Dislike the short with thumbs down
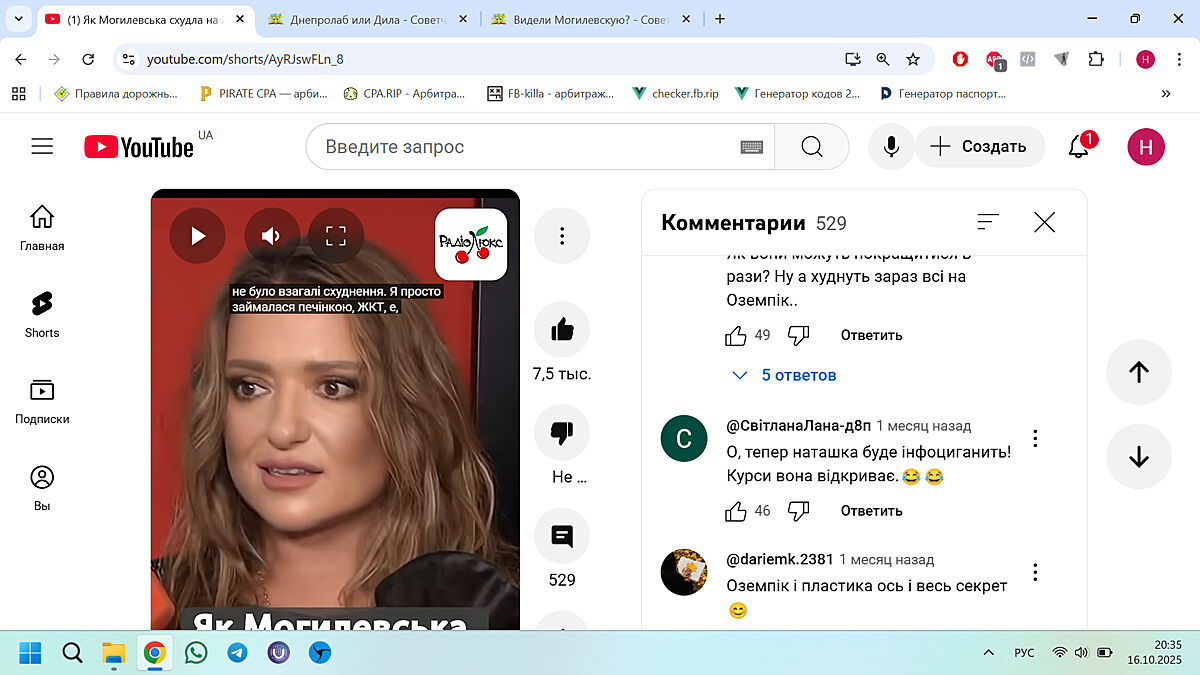Screen dimensions: 1200x675 tap(562, 432)
